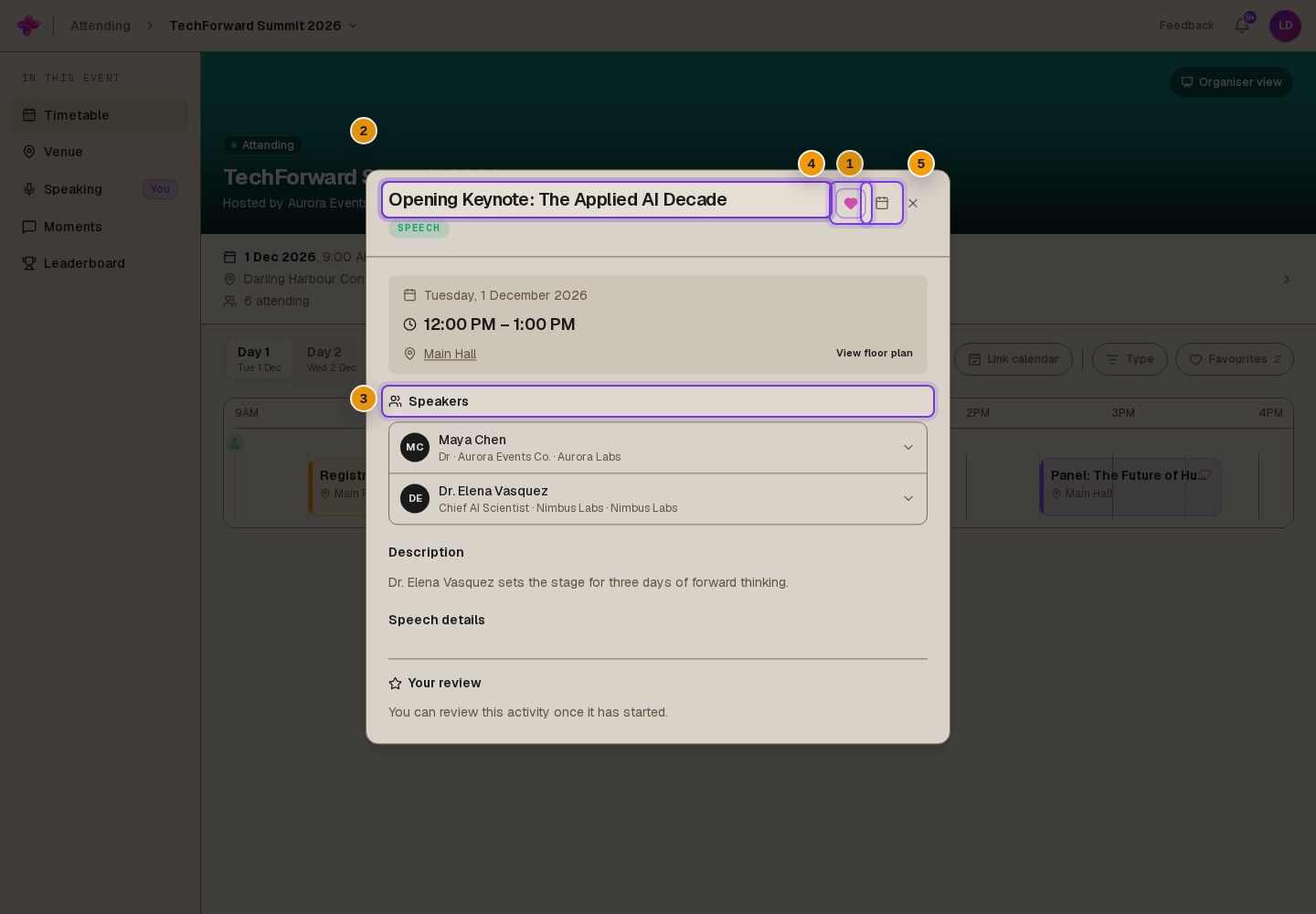Go to the Attending breadcrumb
The image size is (1316, 914).
101,26
